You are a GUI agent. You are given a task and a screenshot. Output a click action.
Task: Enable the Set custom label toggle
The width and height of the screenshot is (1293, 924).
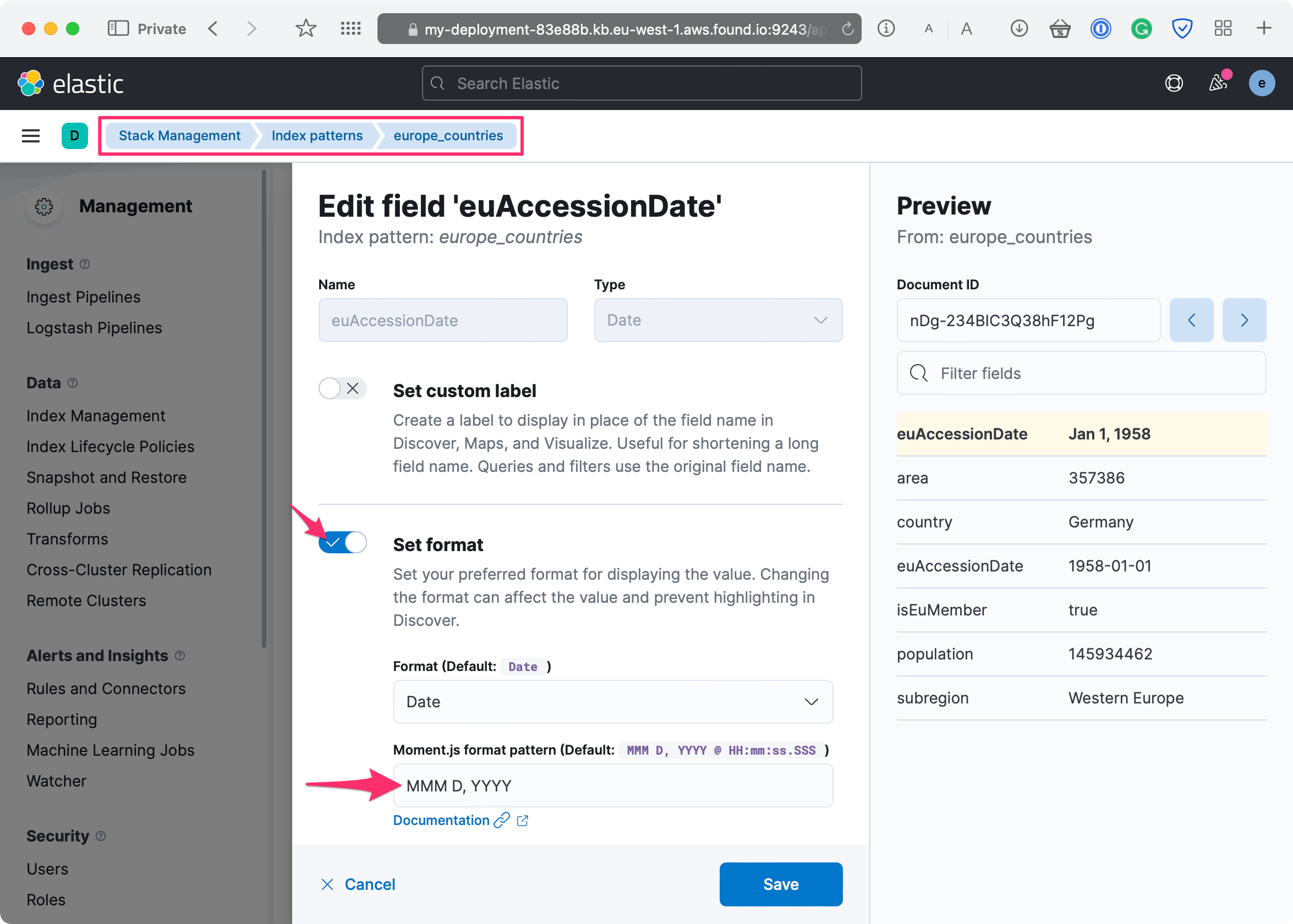[342, 389]
